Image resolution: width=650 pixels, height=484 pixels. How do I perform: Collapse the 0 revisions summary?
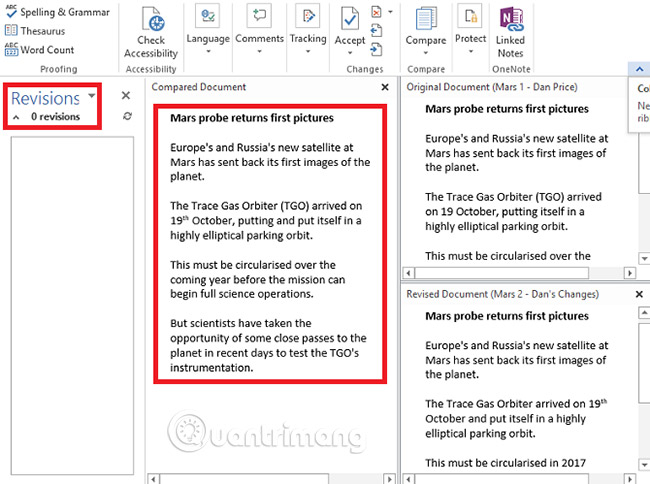[16, 117]
